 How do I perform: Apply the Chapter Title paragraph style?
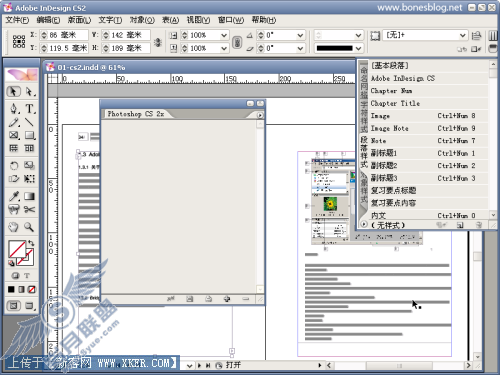395,103
